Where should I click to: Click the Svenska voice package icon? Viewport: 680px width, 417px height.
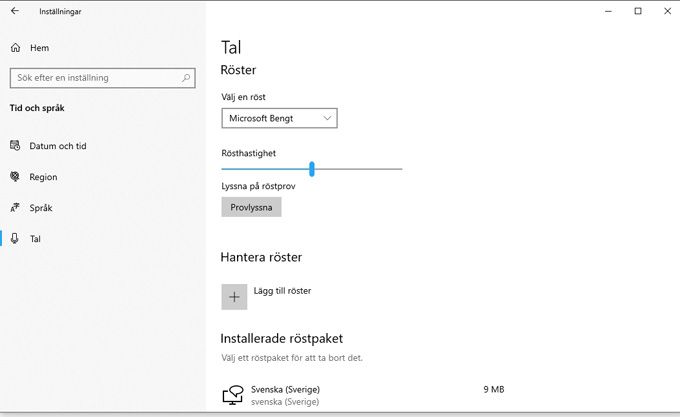[x=233, y=395]
